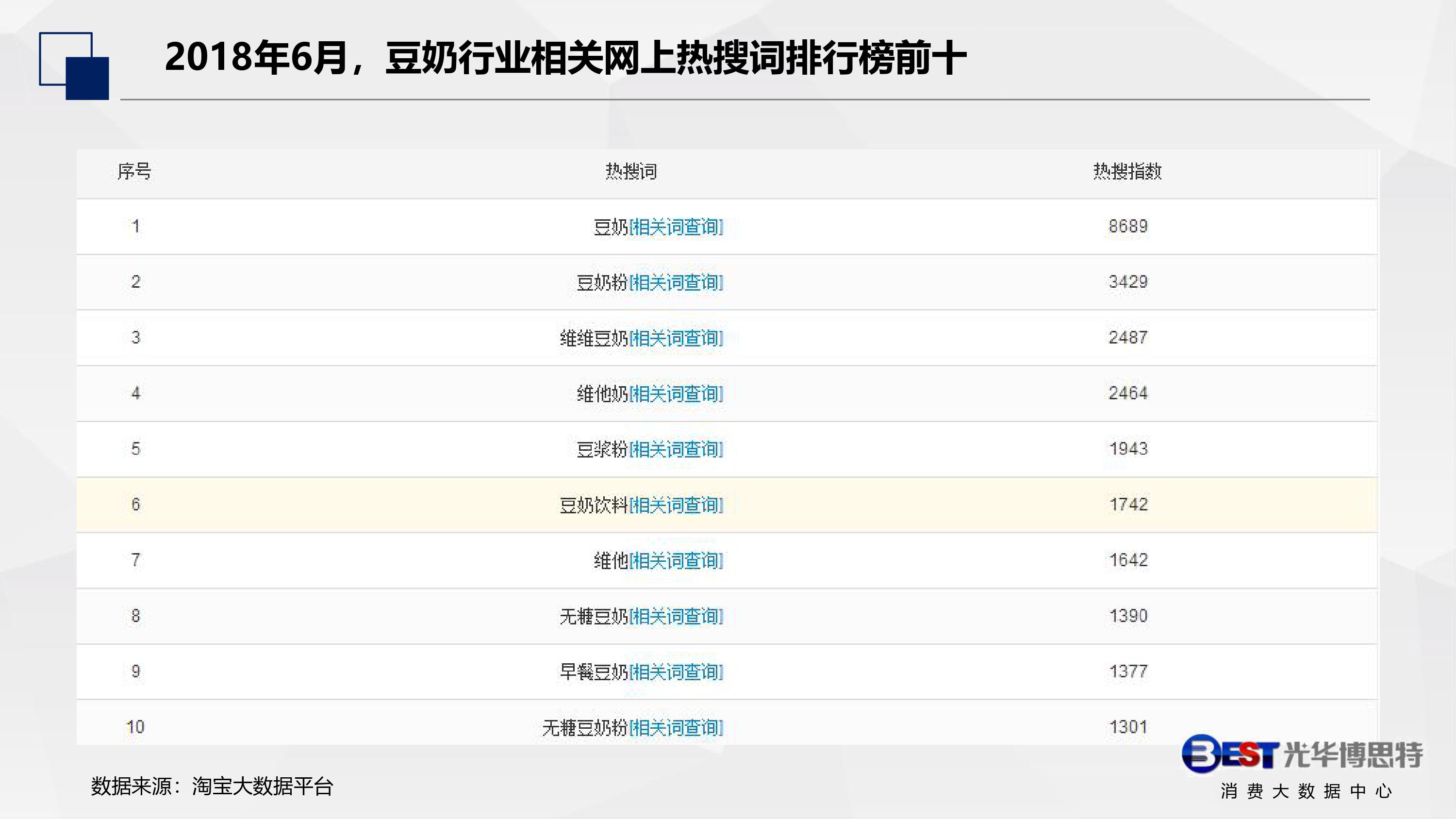Click the 序号 column header

[134, 171]
